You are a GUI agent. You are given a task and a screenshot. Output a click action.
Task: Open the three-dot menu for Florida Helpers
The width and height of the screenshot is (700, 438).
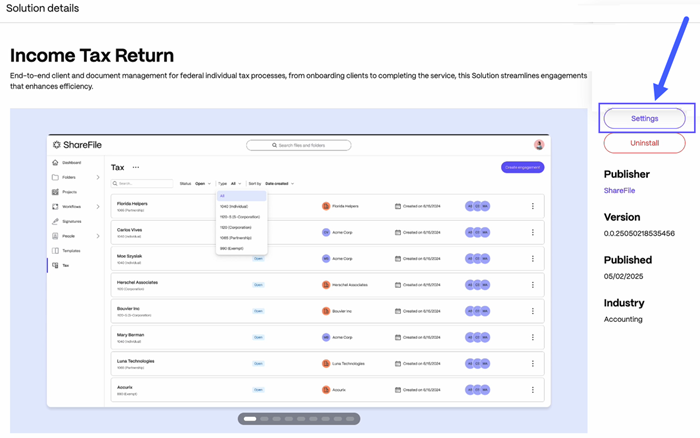[x=532, y=206]
